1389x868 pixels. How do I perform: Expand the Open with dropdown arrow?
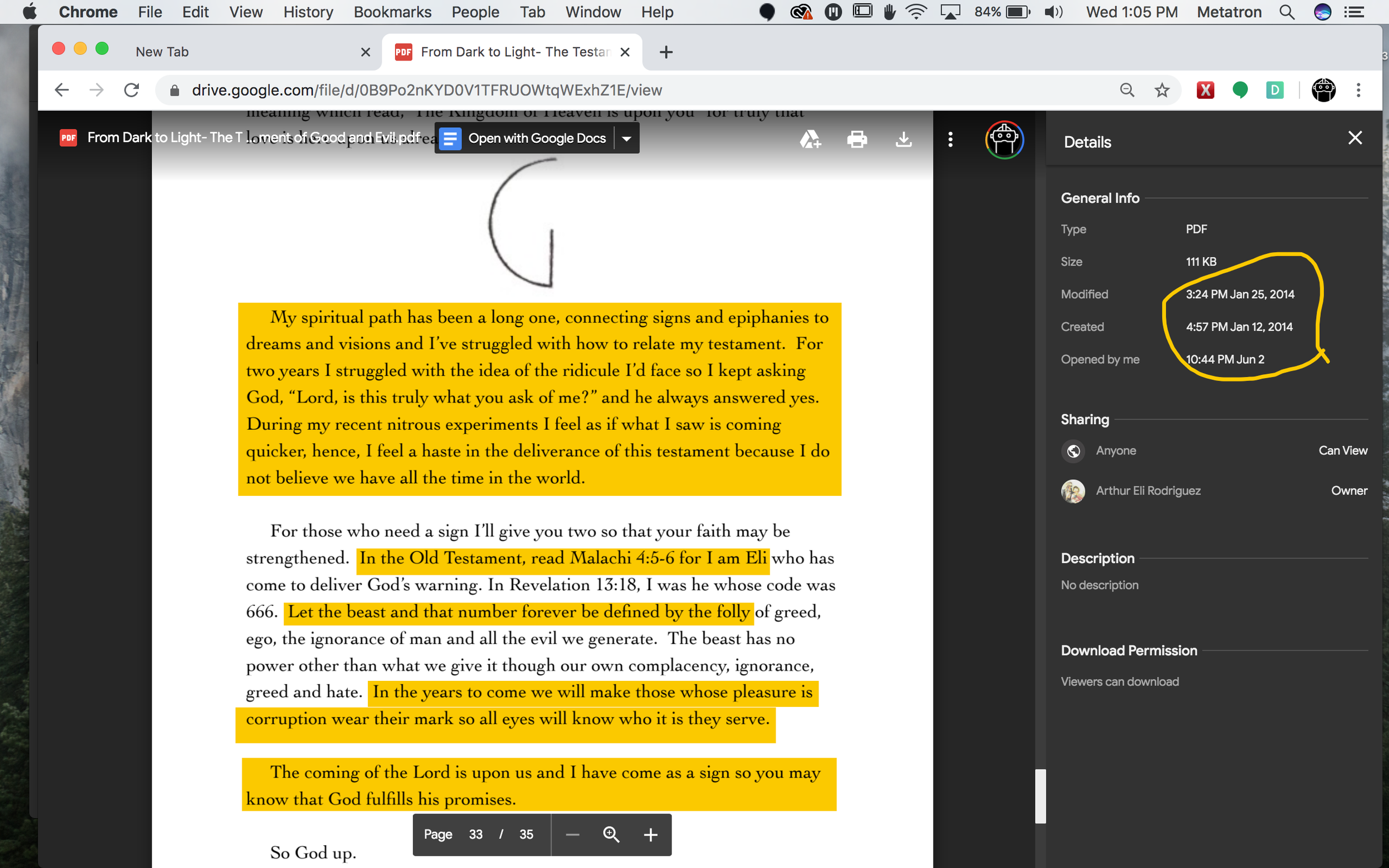point(627,139)
